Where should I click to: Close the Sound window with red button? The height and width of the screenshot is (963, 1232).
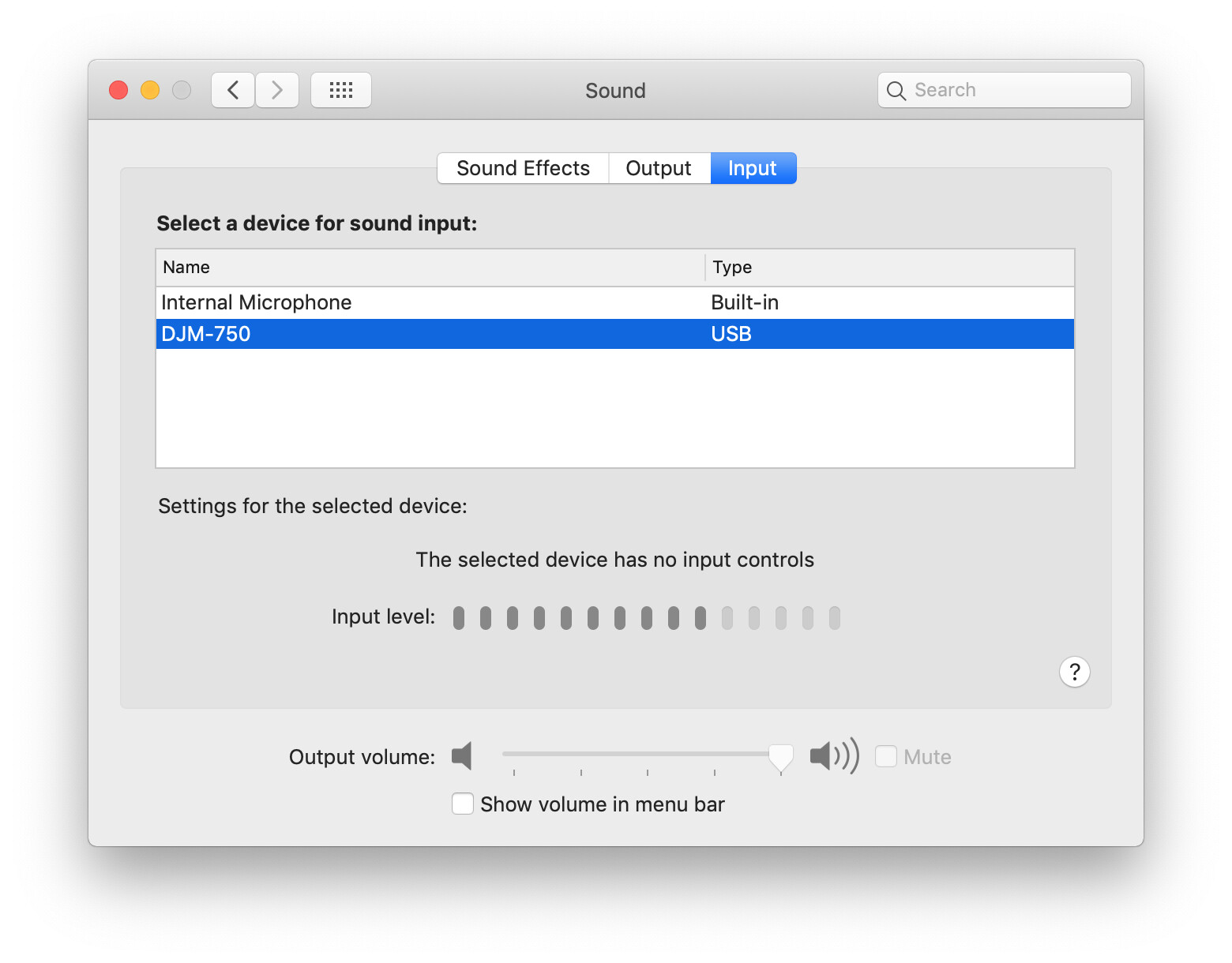[118, 90]
